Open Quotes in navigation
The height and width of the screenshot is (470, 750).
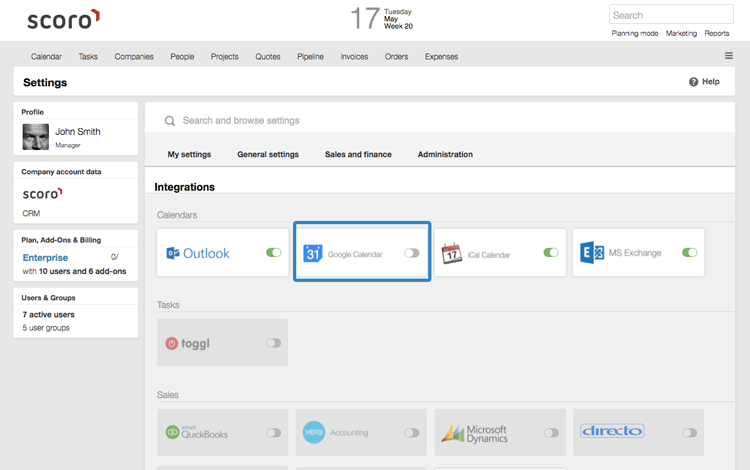(x=267, y=56)
